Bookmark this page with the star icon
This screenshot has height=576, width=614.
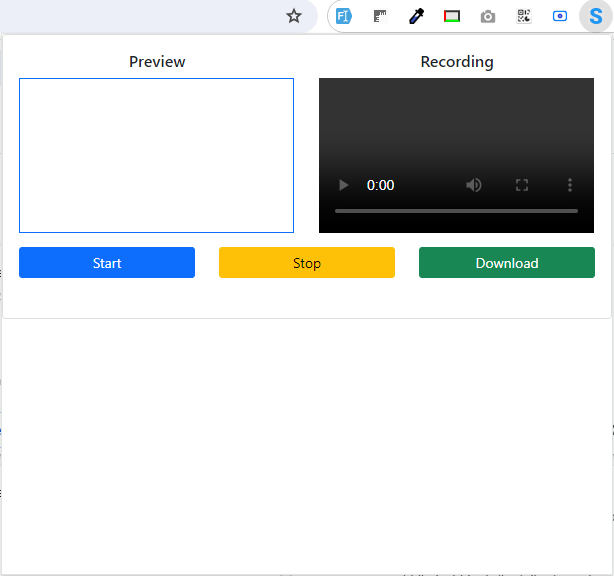click(x=294, y=16)
